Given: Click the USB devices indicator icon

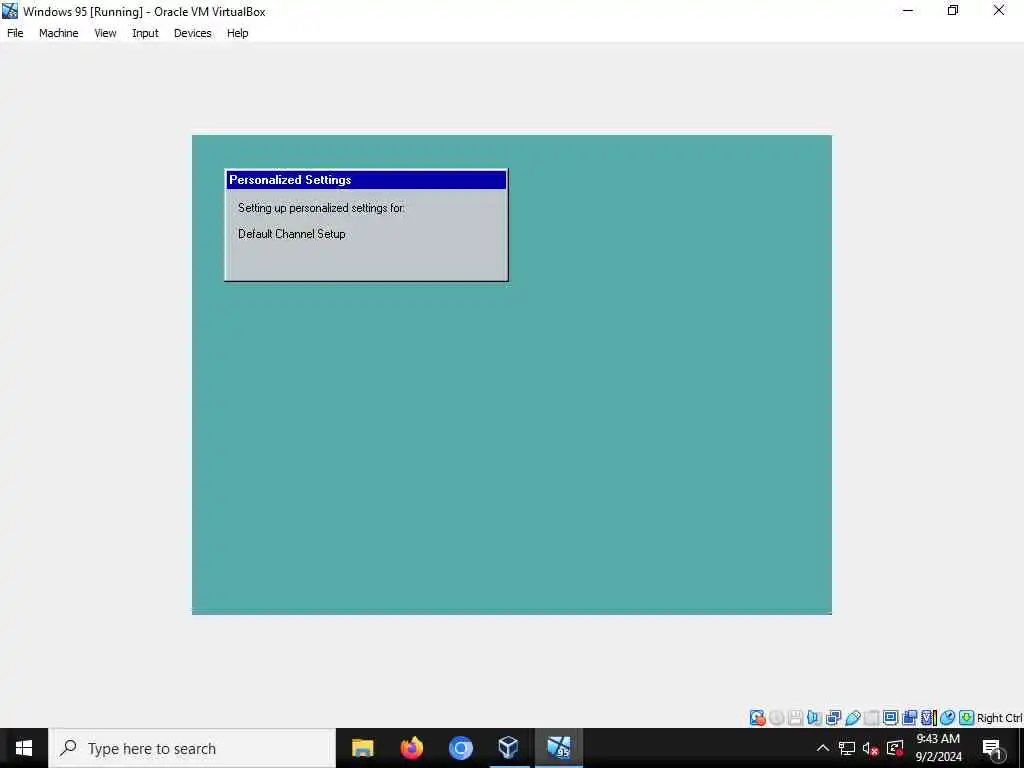Looking at the screenshot, I should pyautogui.click(x=852, y=718).
